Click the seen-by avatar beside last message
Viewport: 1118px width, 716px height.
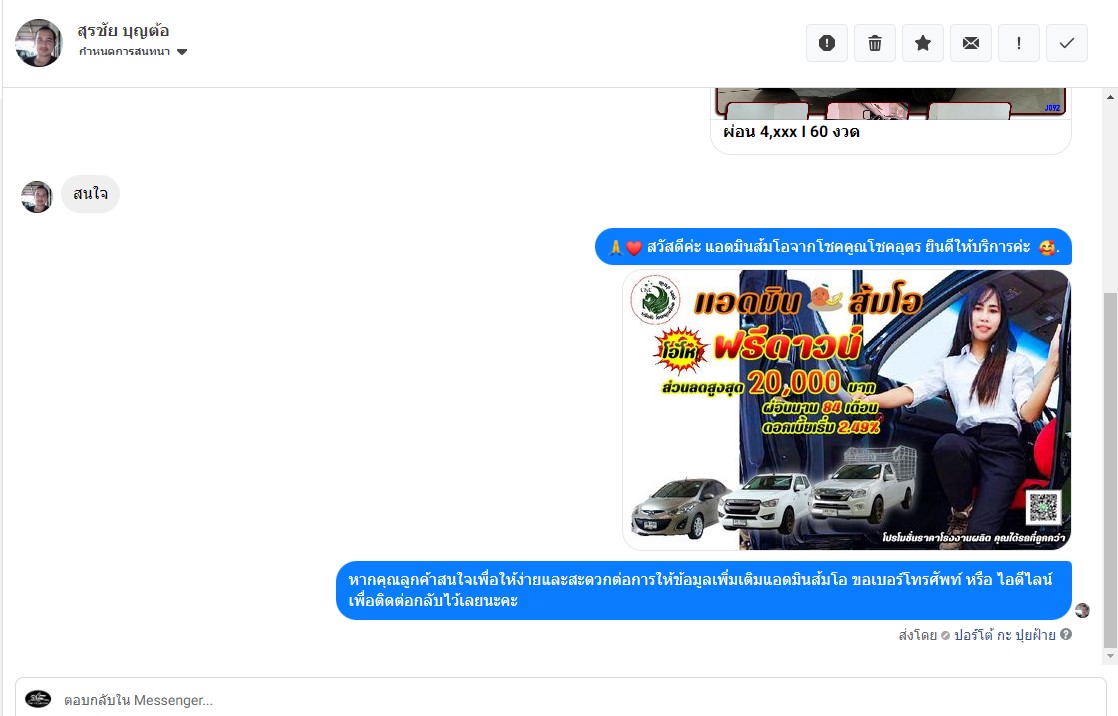coord(1082,610)
